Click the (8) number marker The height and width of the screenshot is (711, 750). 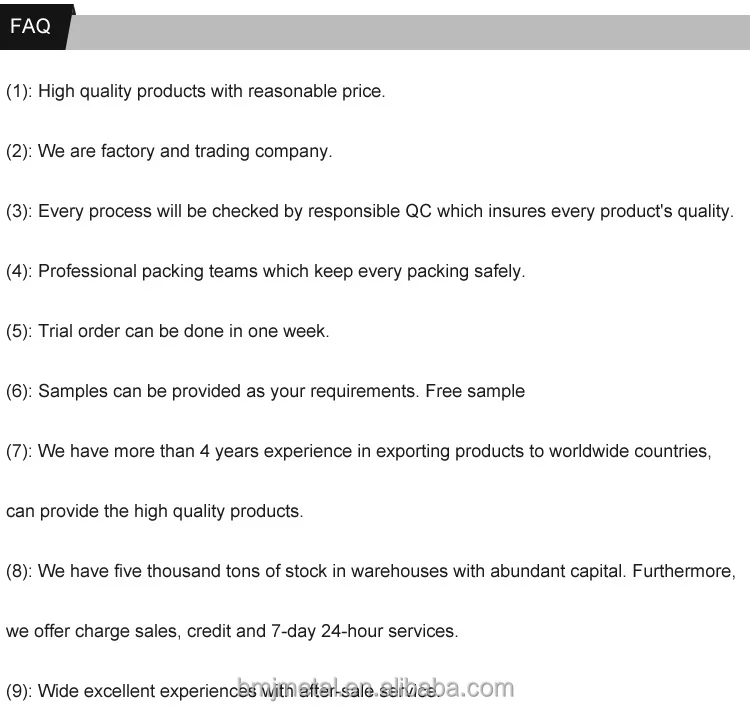19,572
